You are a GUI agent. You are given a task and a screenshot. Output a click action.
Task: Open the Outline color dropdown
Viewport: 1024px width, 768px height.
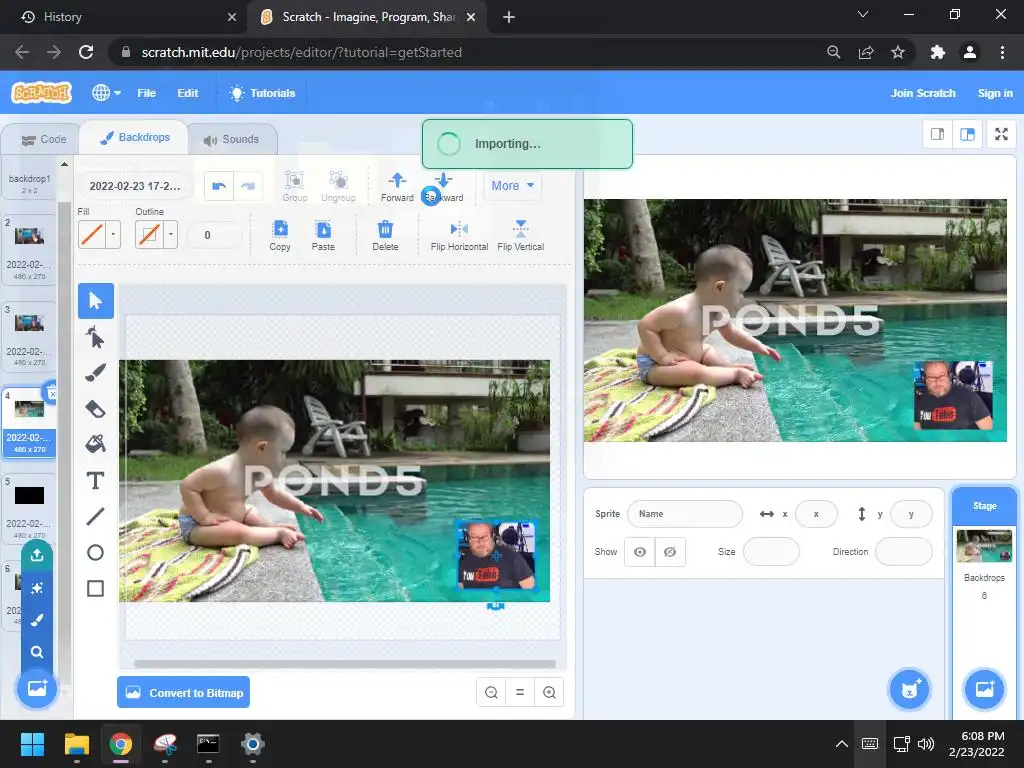tap(170, 234)
